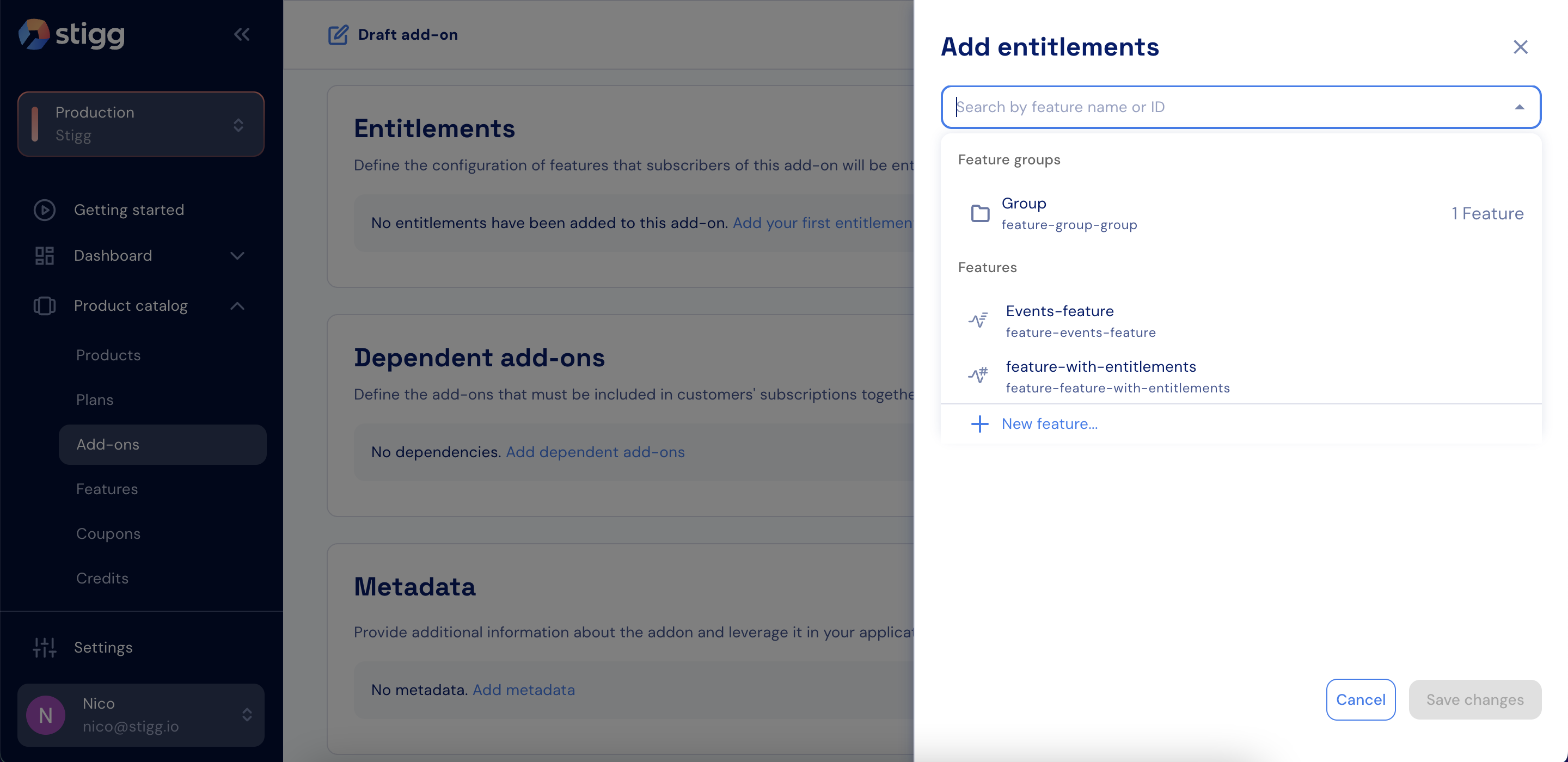Collapse sidebar with double-chevron icon
Viewport: 1568px width, 762px height.
242,34
